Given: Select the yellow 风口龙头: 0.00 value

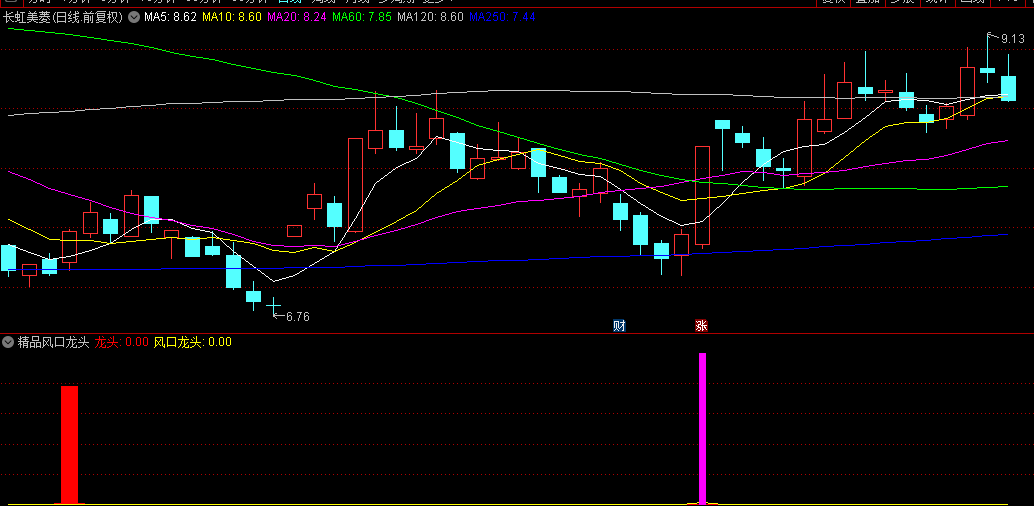Looking at the screenshot, I should 193,342.
